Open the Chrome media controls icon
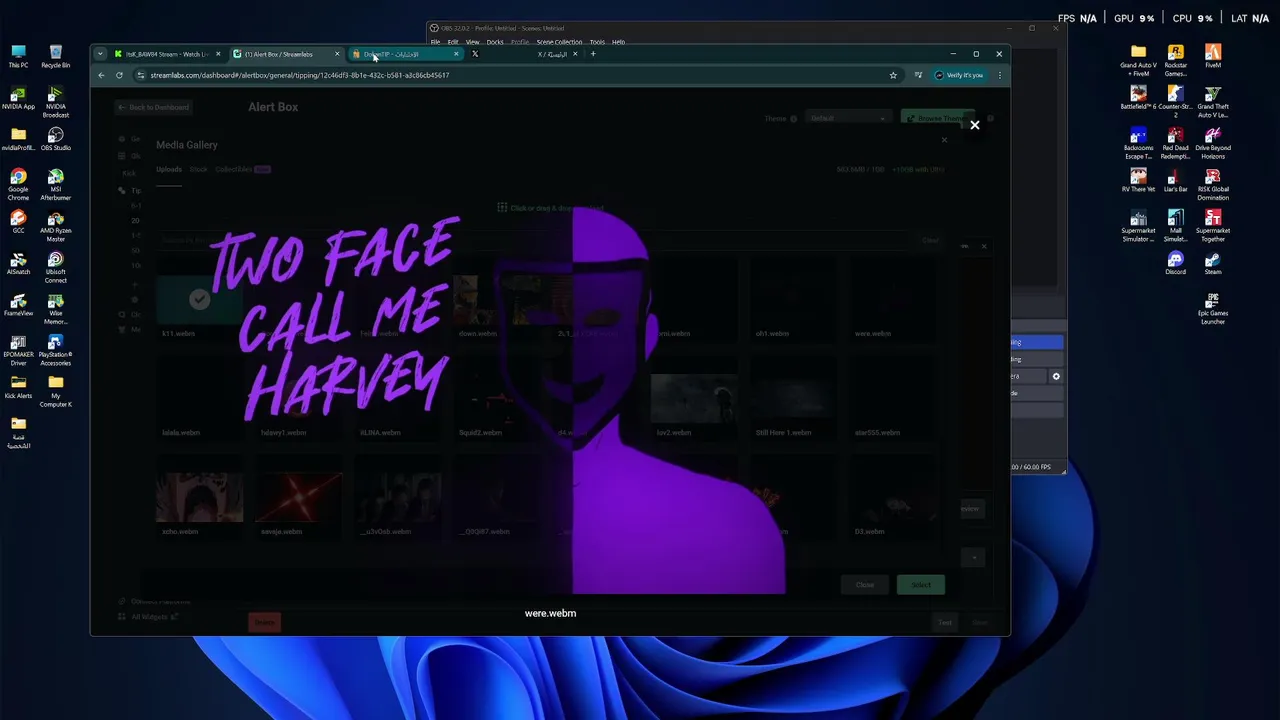Image resolution: width=1280 pixels, height=720 pixels. point(918,75)
